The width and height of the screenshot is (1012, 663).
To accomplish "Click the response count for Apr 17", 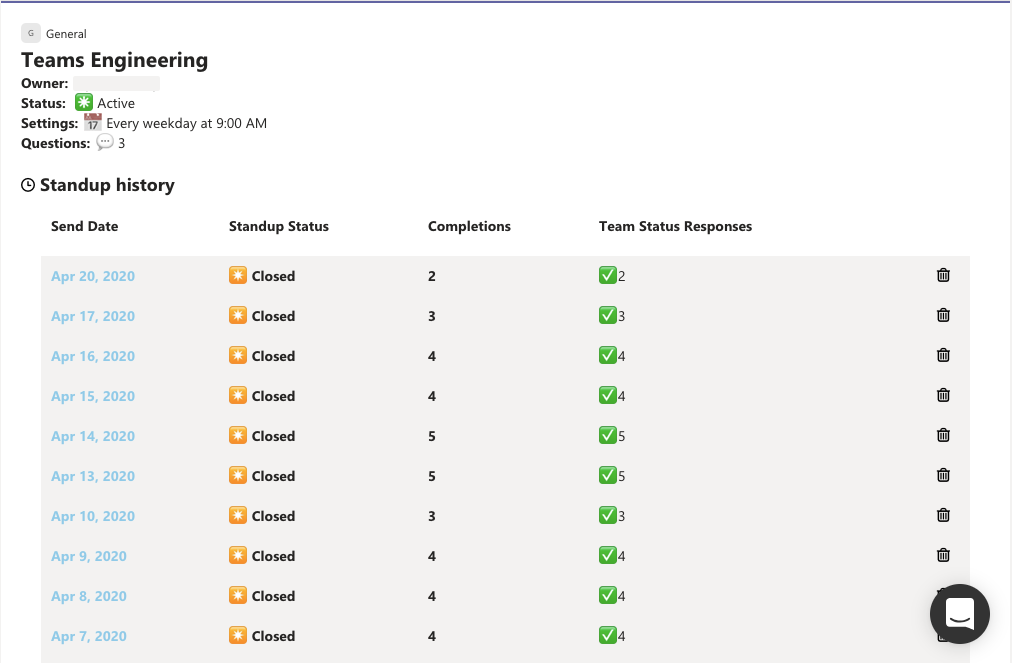I will coord(622,316).
